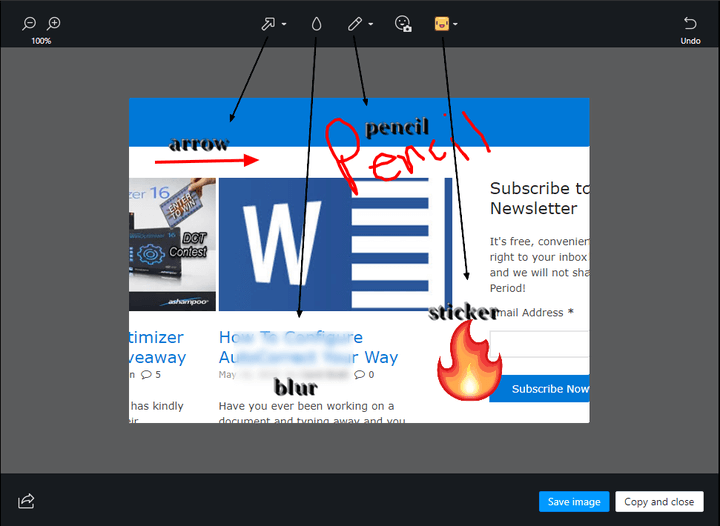The image size is (720, 526).
Task: Open the sticker options dropdown
Action: coord(455,24)
